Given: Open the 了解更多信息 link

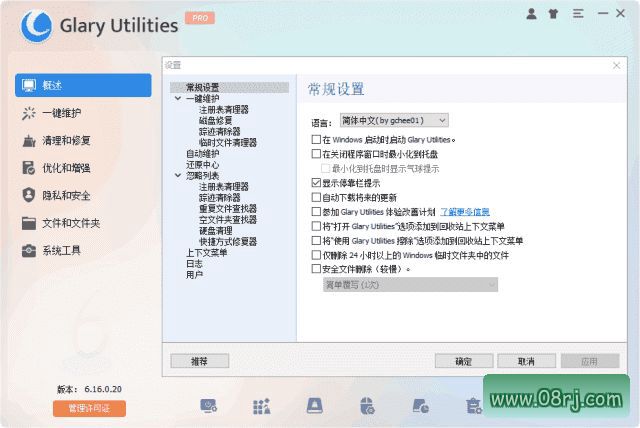Looking at the screenshot, I should point(465,212).
